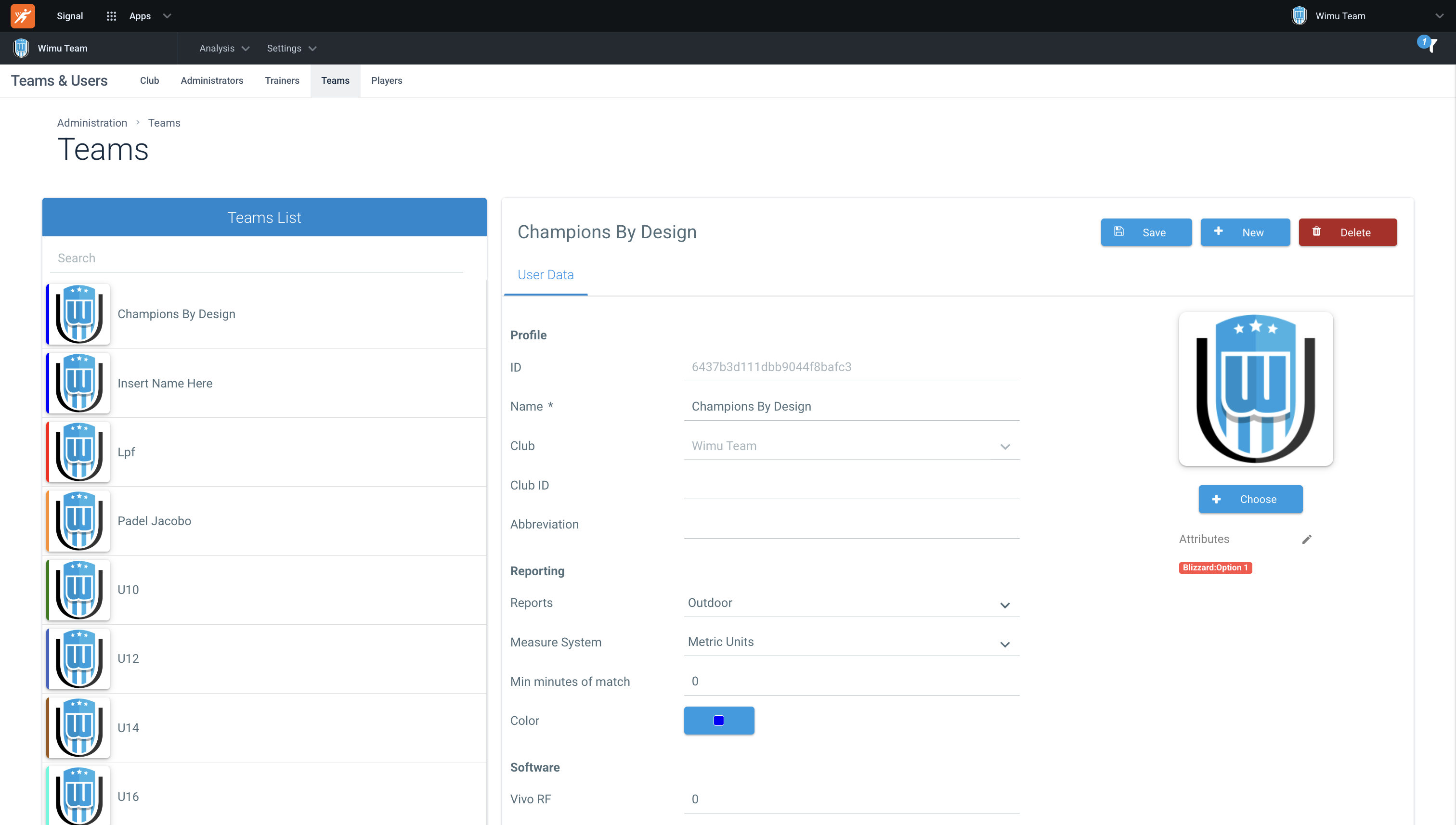The image size is (1456, 825).
Task: Select the User Data tab
Action: [546, 275]
